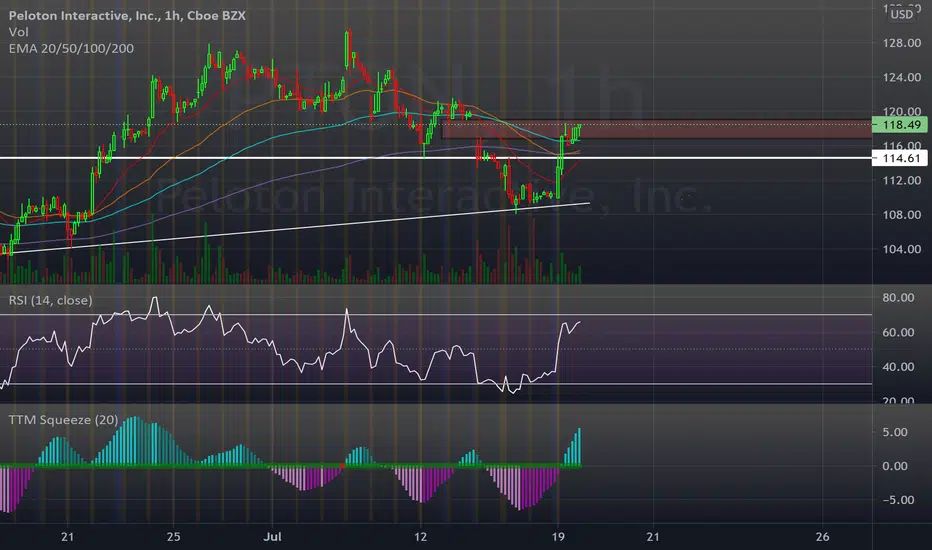This screenshot has width=932, height=550.
Task: Click the RSI 60.00 scale value
Action: pyautogui.click(x=898, y=332)
